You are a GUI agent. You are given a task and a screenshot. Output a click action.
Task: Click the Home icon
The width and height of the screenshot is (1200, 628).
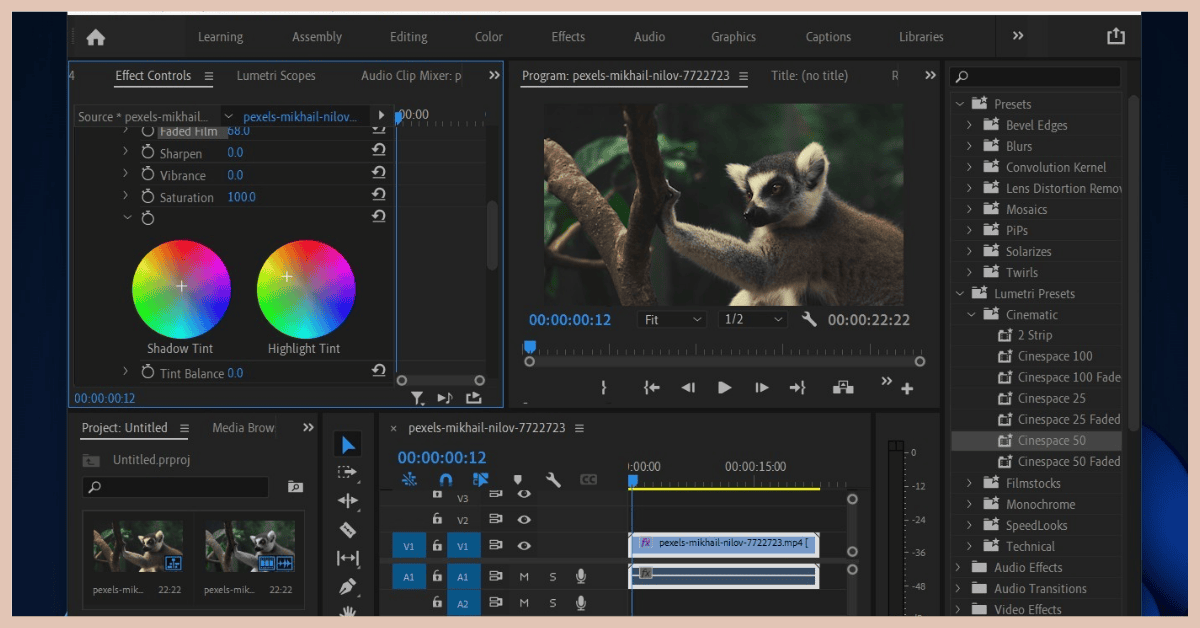click(x=95, y=37)
